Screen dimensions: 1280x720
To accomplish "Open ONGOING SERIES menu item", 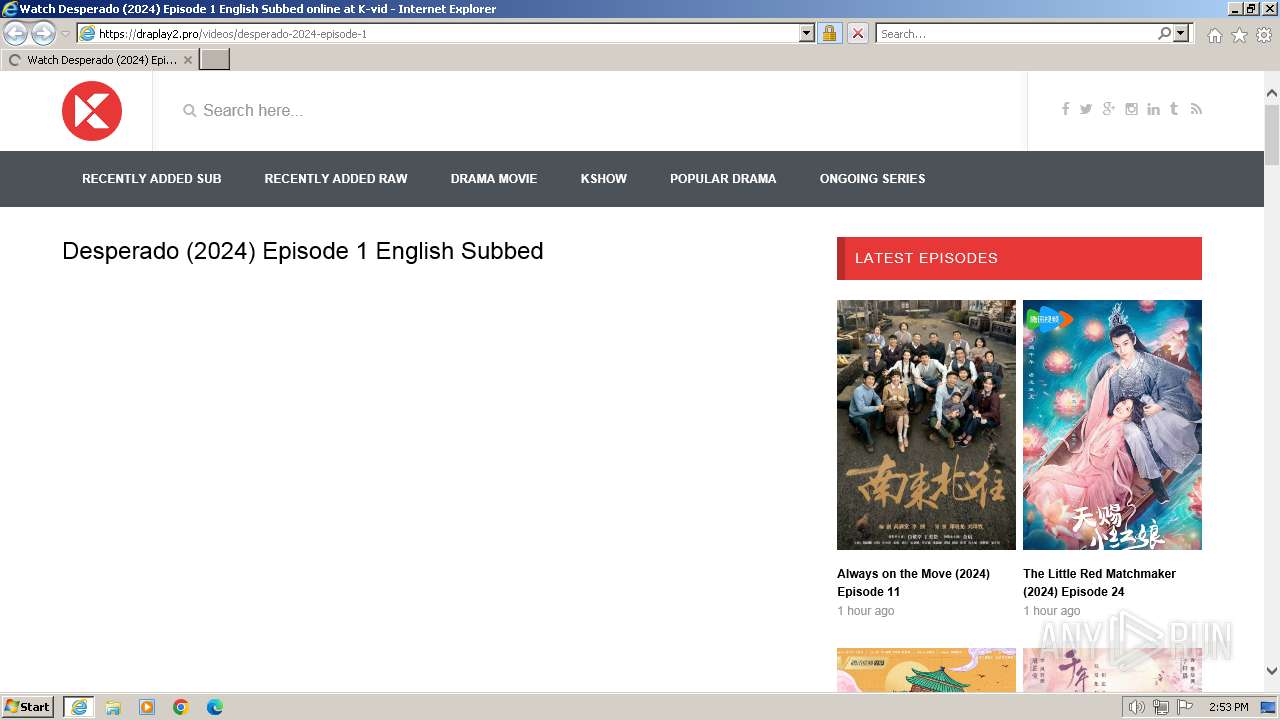I will (x=873, y=179).
